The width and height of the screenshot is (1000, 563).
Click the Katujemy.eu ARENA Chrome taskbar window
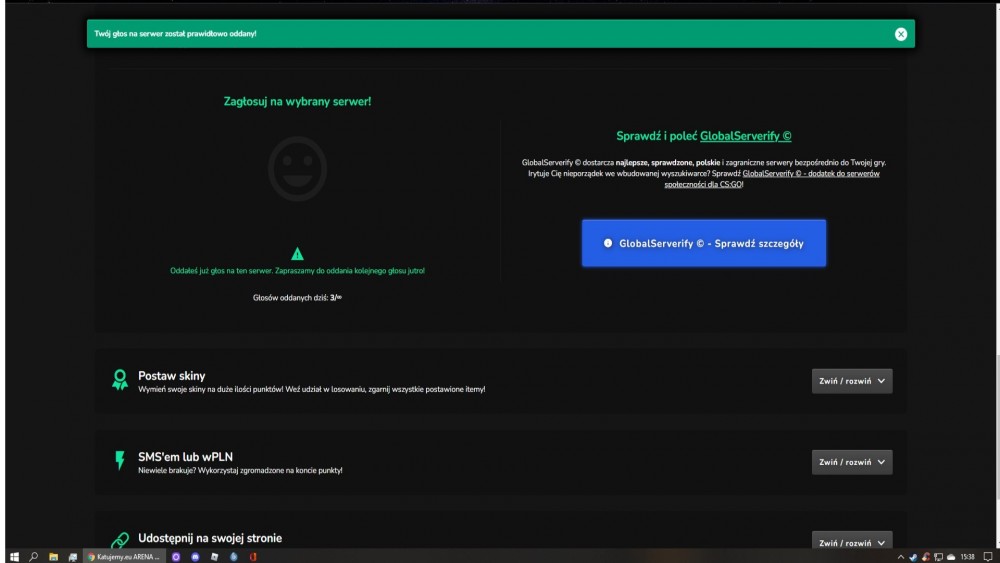click(x=124, y=557)
